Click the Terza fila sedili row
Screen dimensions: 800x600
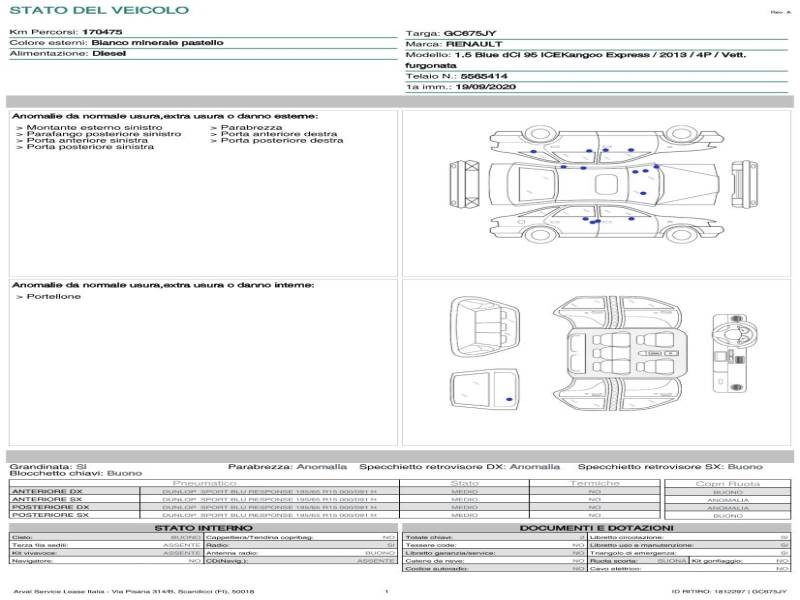[106, 545]
